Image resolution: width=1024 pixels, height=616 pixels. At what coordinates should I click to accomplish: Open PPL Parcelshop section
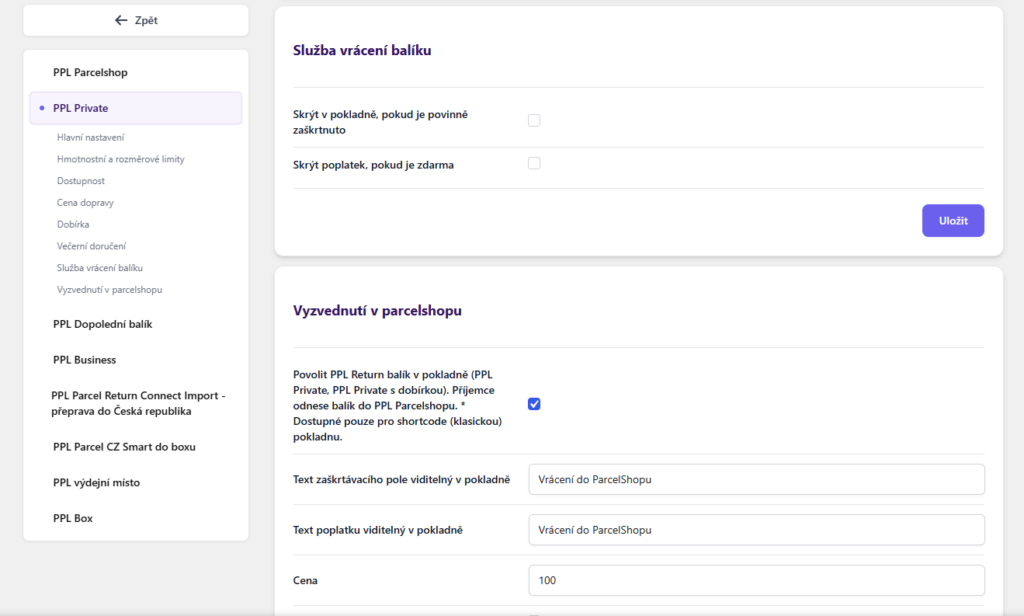90,73
